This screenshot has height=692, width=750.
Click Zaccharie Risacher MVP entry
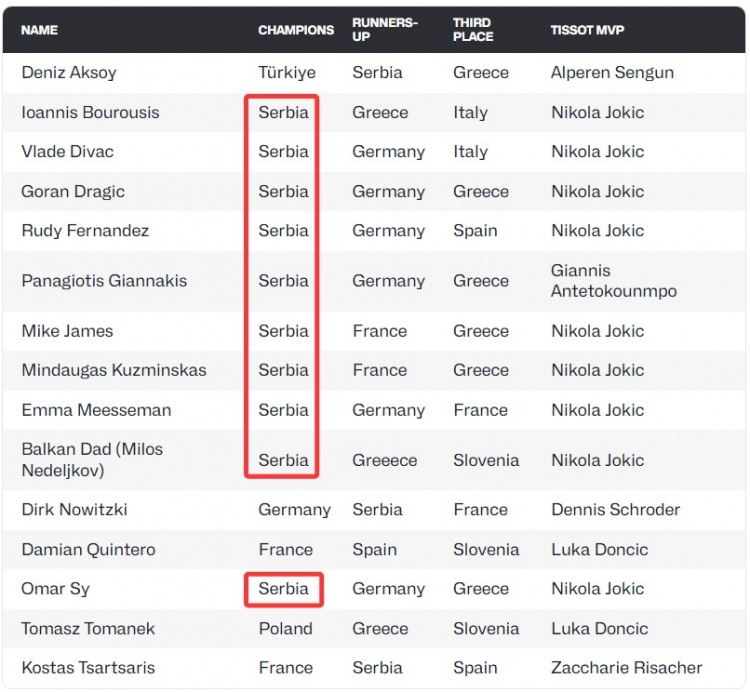click(626, 668)
